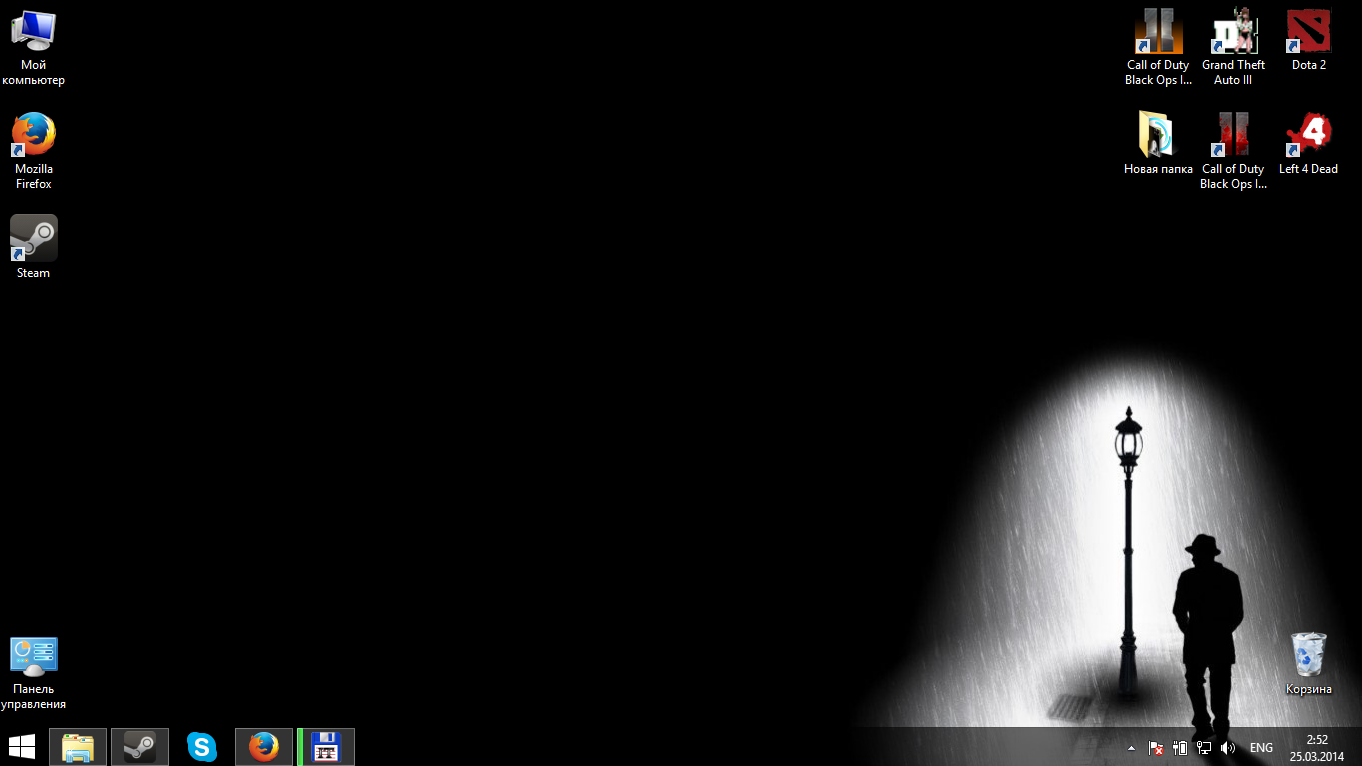Screen dimensions: 1362x766
Task: Change the ENG input language indicator
Action: 1261,748
